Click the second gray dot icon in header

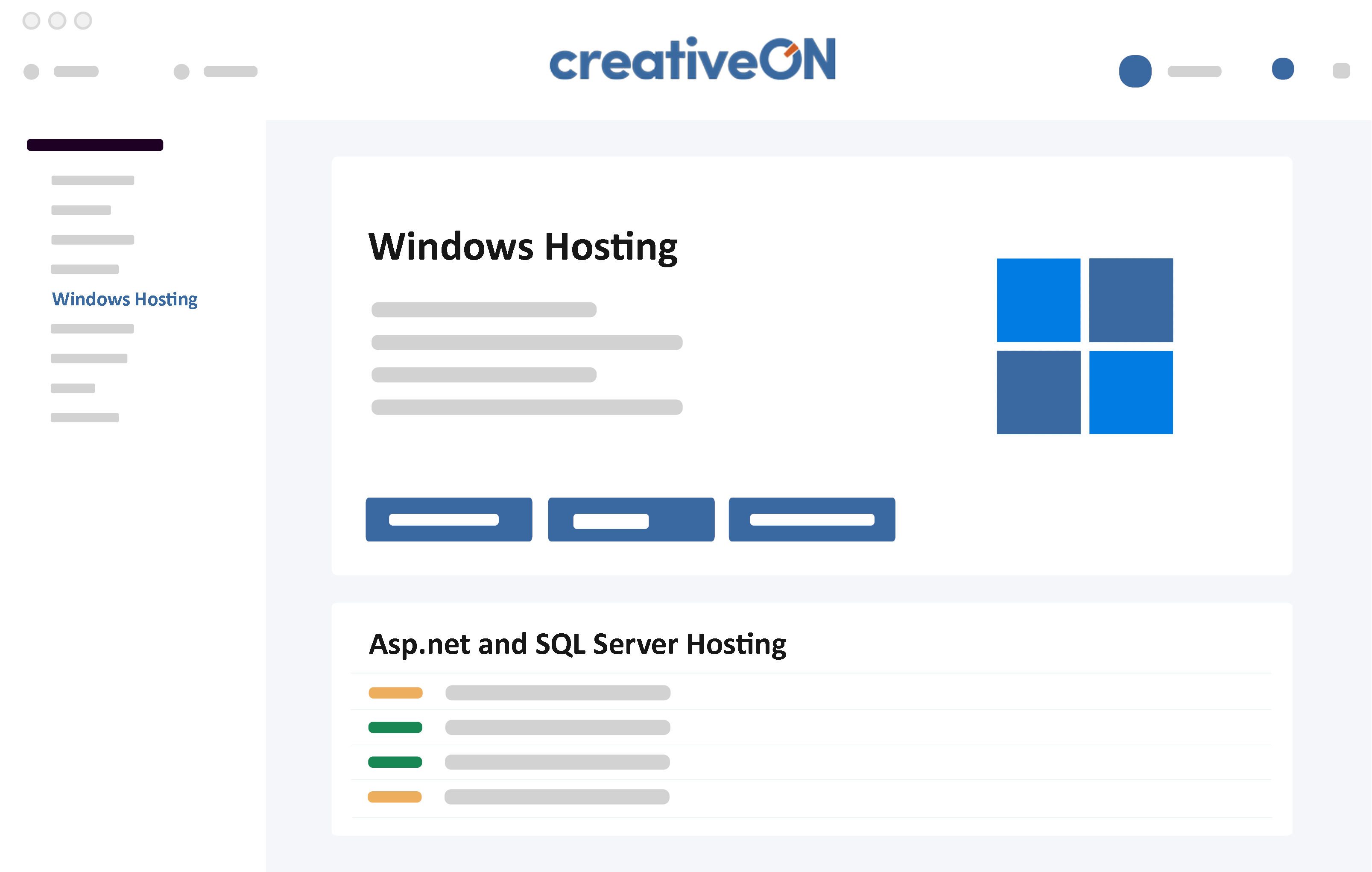click(181, 72)
